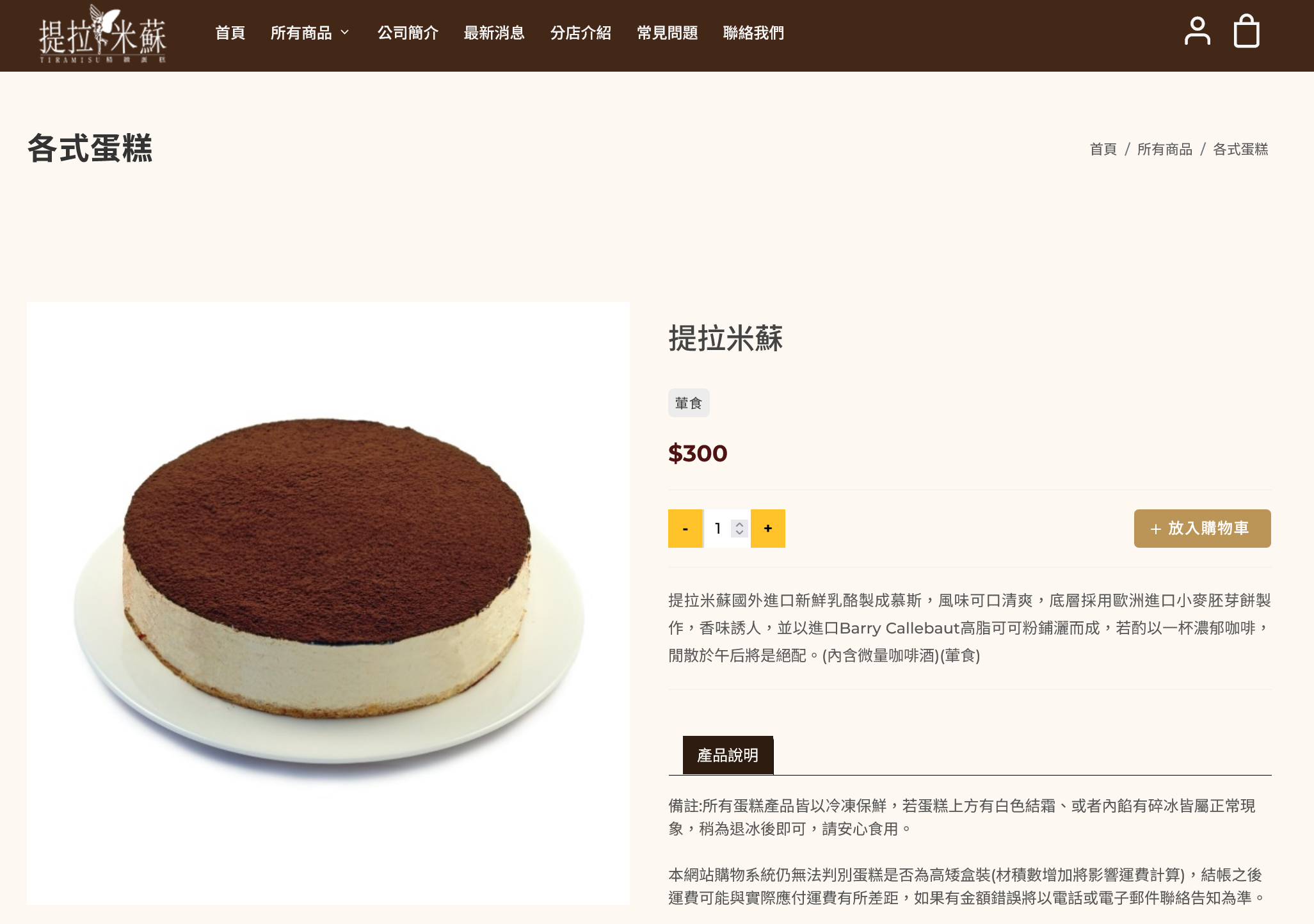Click the 提拉米蘇 logo in header
Image resolution: width=1314 pixels, height=924 pixels.
click(102, 34)
